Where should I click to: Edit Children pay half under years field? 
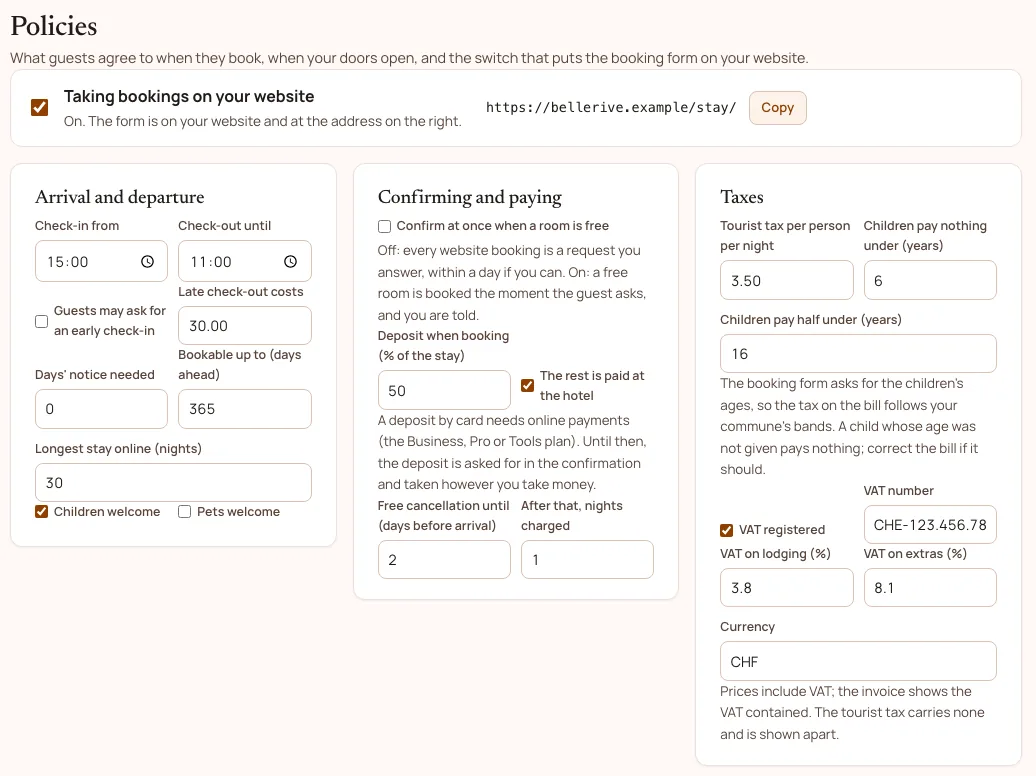[x=858, y=354]
